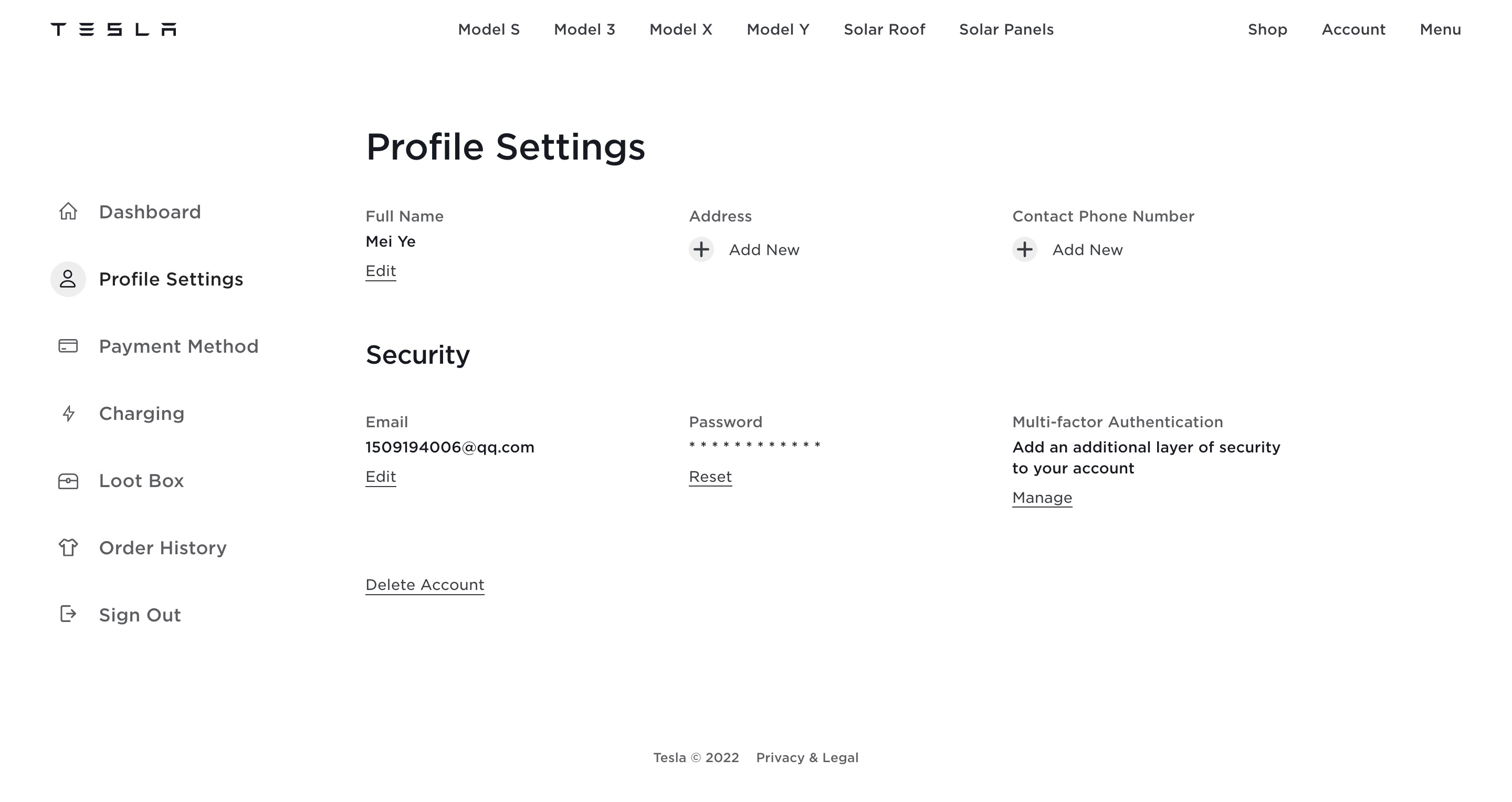Edit the Full Name
The height and width of the screenshot is (802, 1512).
pyautogui.click(x=381, y=271)
